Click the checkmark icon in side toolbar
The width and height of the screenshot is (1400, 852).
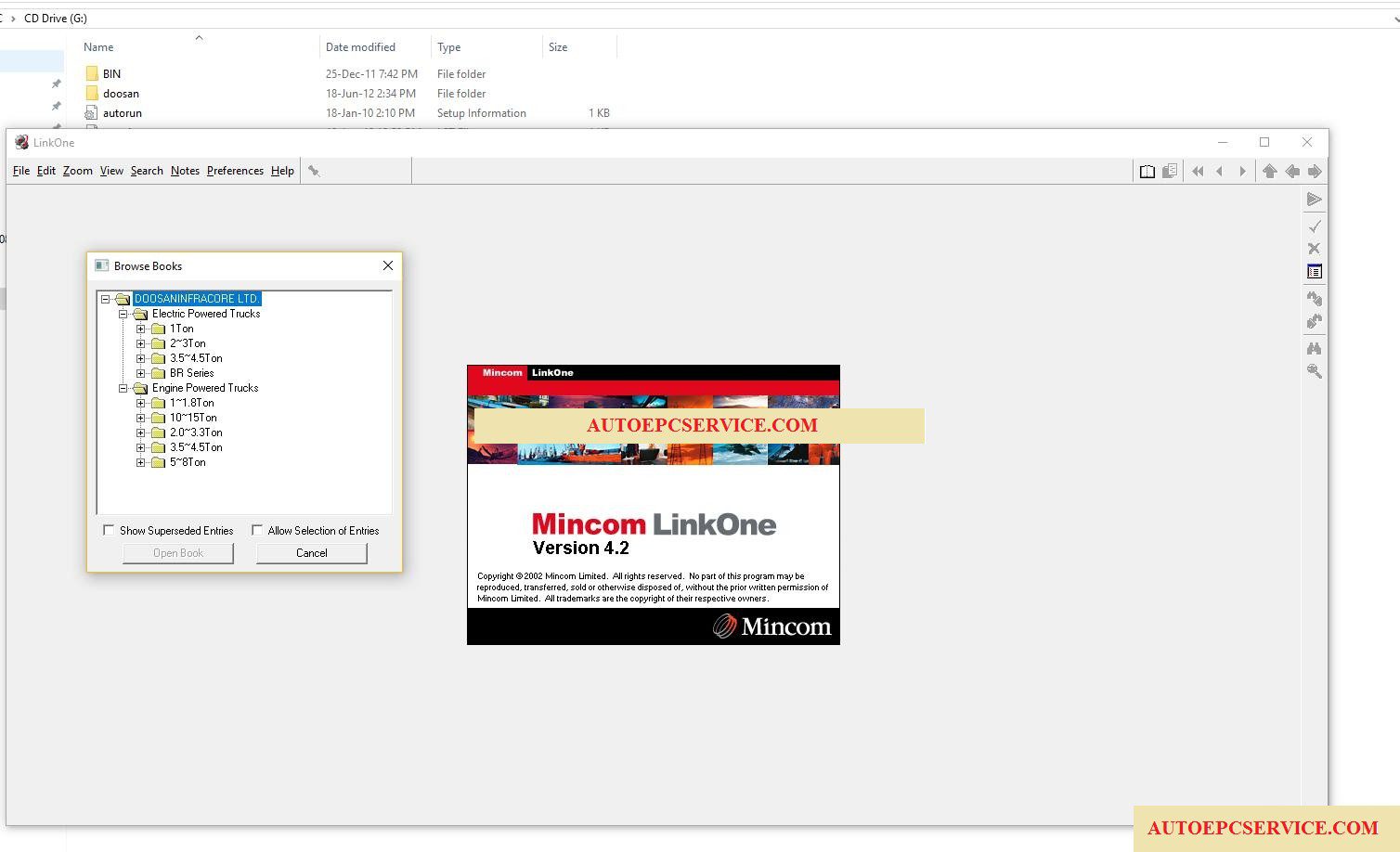coord(1314,226)
